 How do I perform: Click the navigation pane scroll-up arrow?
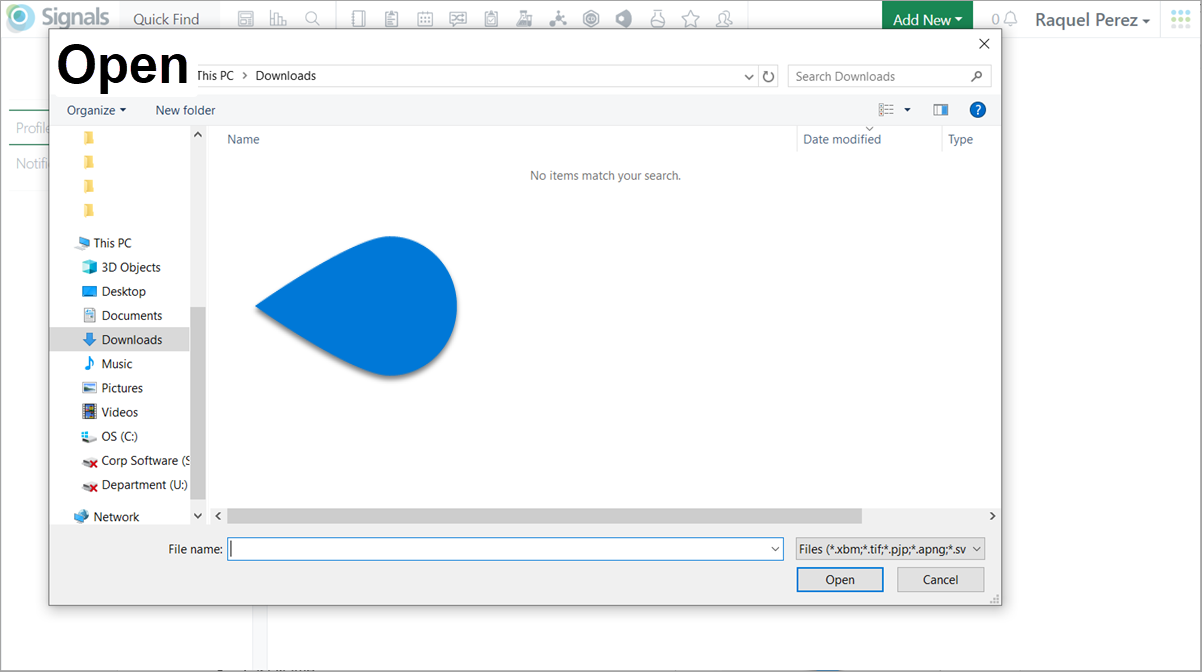click(x=197, y=135)
